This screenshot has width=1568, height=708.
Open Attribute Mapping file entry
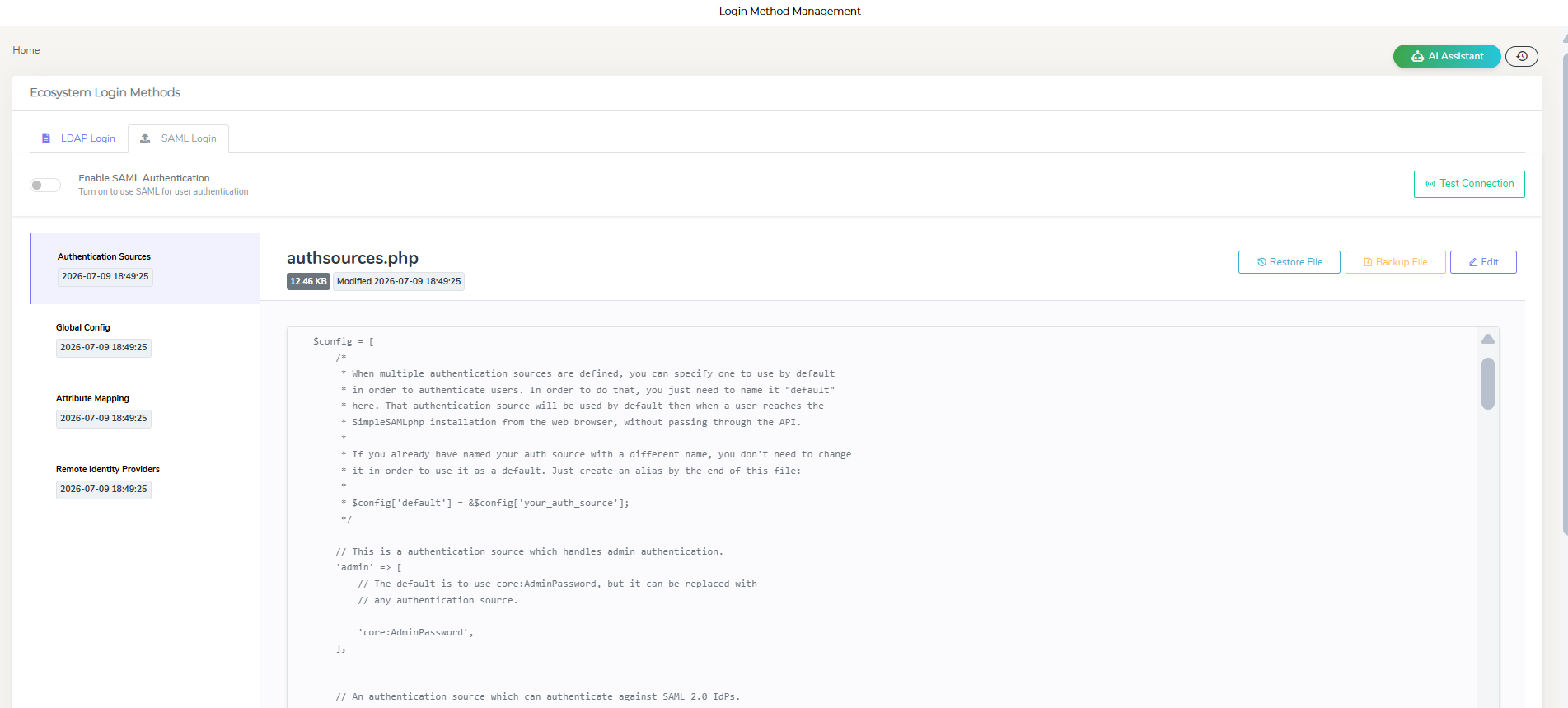coord(145,410)
